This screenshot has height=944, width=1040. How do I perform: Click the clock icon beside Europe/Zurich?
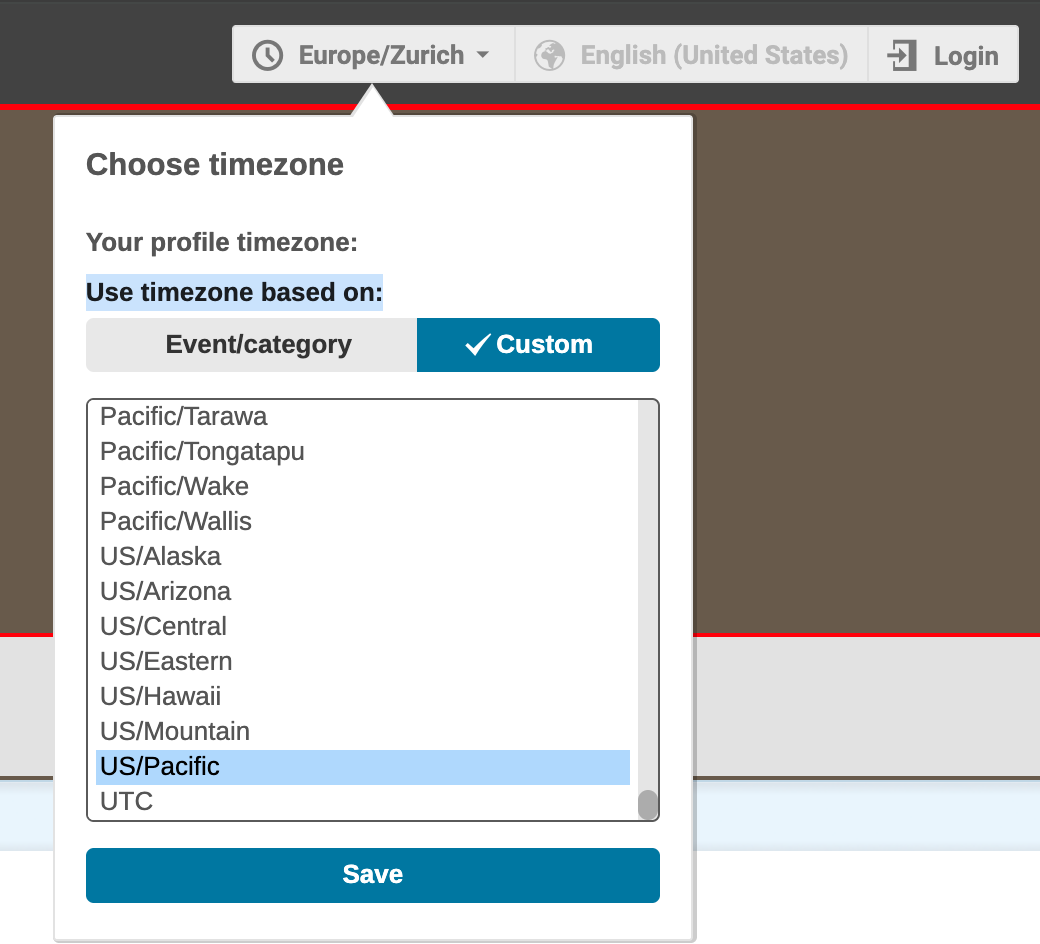click(x=267, y=55)
